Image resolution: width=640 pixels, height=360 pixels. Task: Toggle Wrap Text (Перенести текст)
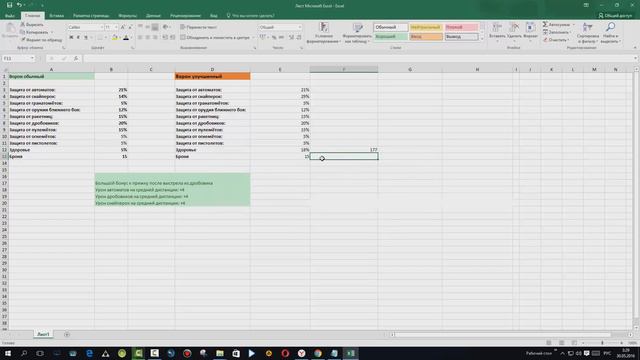(199, 27)
